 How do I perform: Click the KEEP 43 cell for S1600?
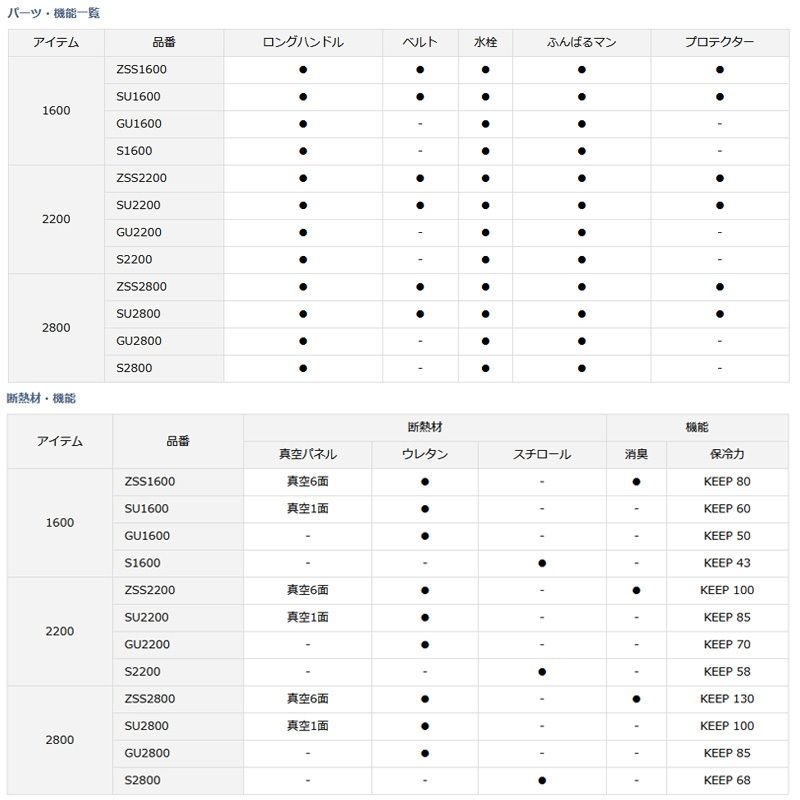[727, 563]
